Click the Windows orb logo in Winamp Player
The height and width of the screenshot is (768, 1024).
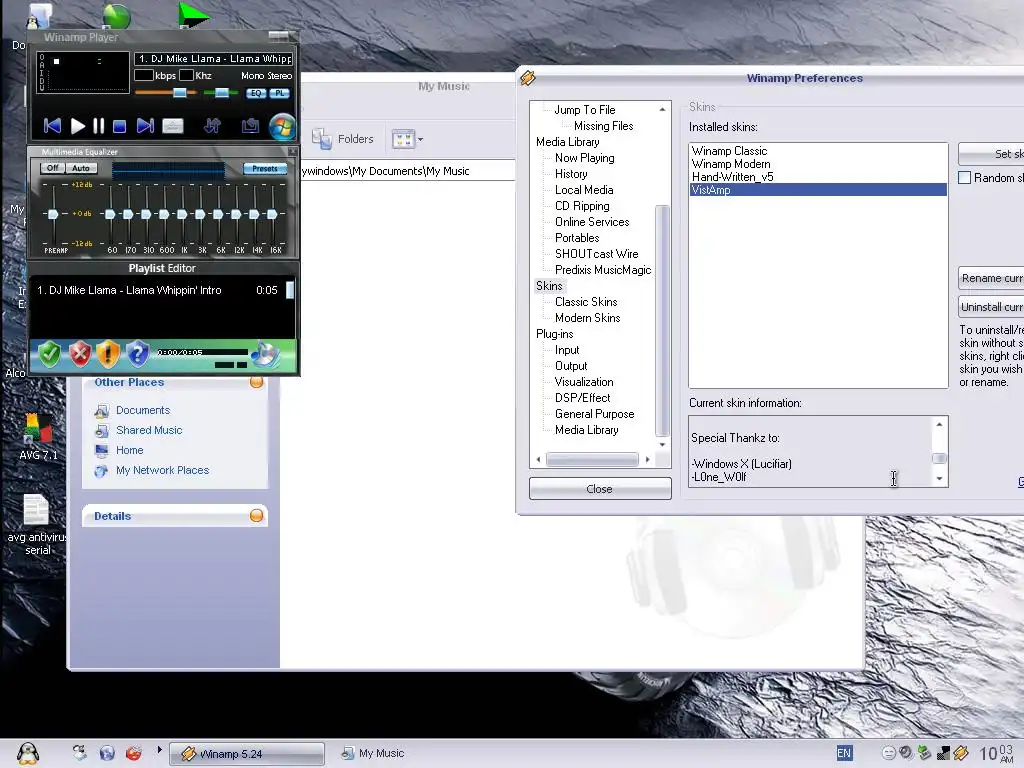click(x=283, y=127)
